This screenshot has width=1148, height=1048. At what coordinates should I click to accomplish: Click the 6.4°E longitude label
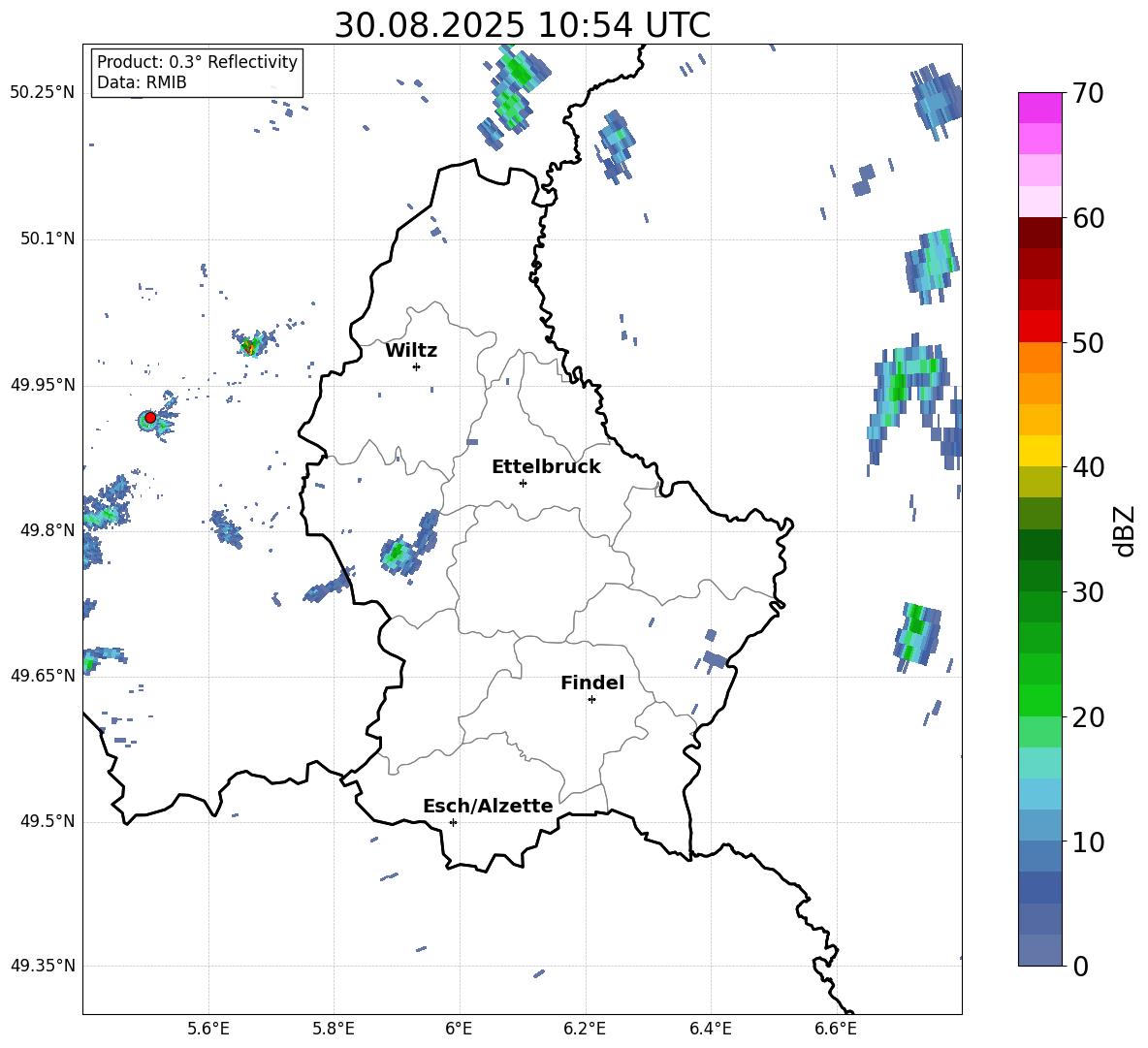(710, 1029)
